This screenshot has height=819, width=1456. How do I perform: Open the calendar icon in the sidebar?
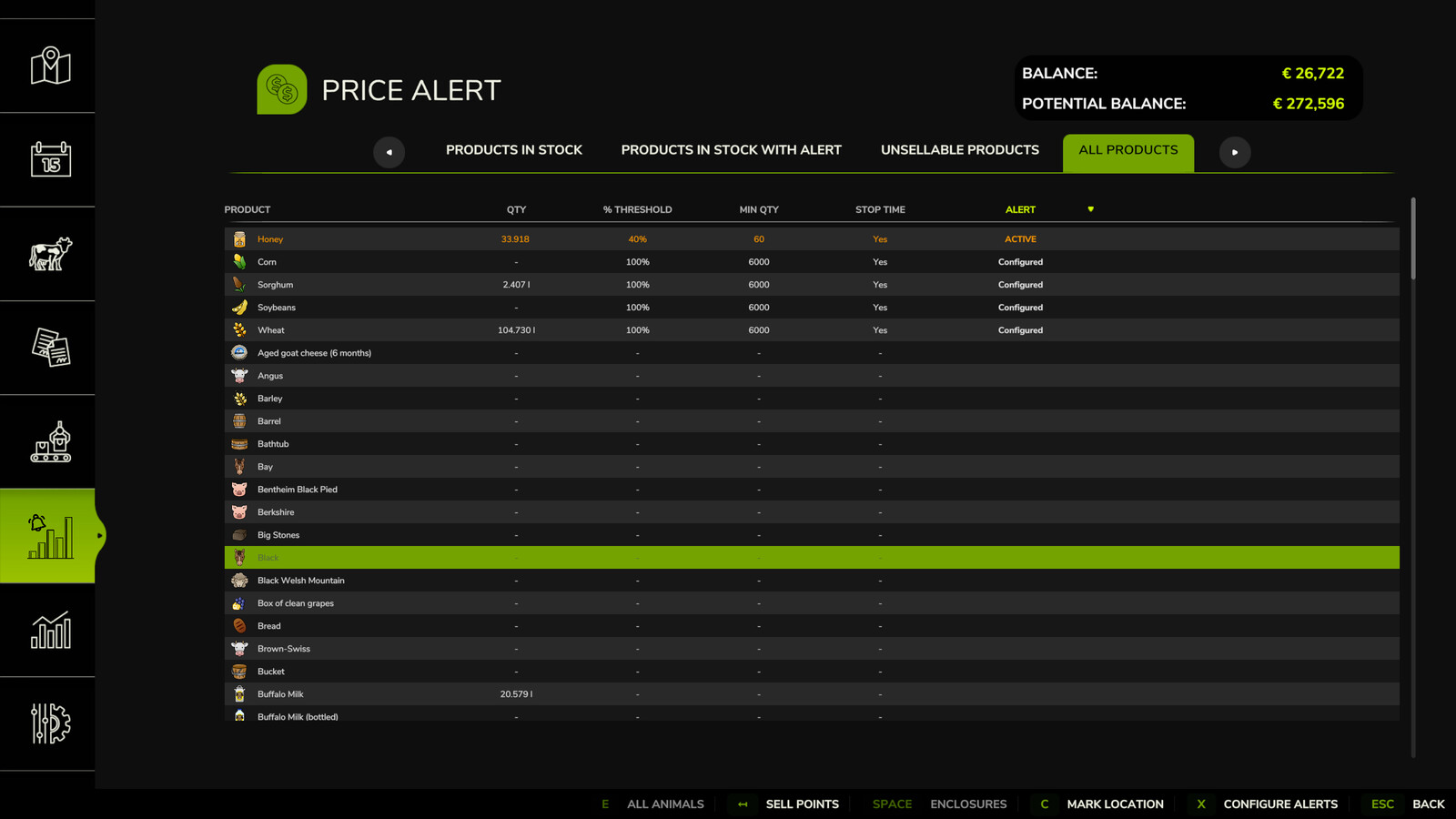50,159
